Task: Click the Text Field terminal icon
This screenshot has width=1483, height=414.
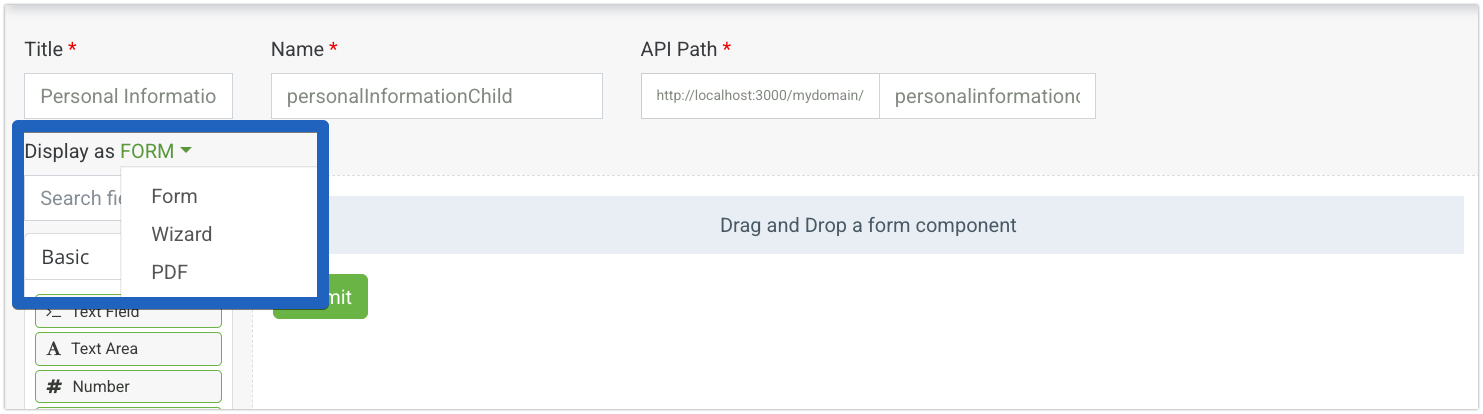Action: coord(55,313)
